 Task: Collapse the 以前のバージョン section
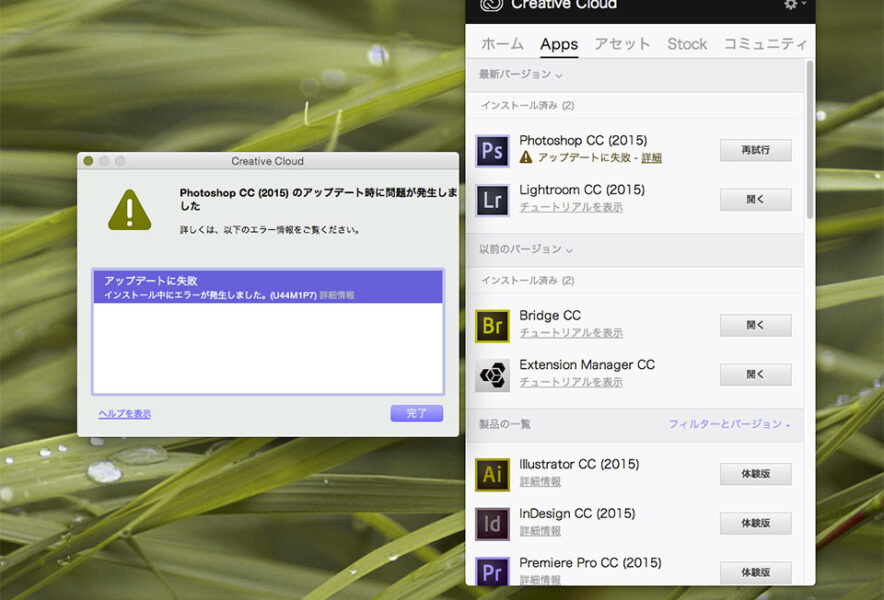525,249
